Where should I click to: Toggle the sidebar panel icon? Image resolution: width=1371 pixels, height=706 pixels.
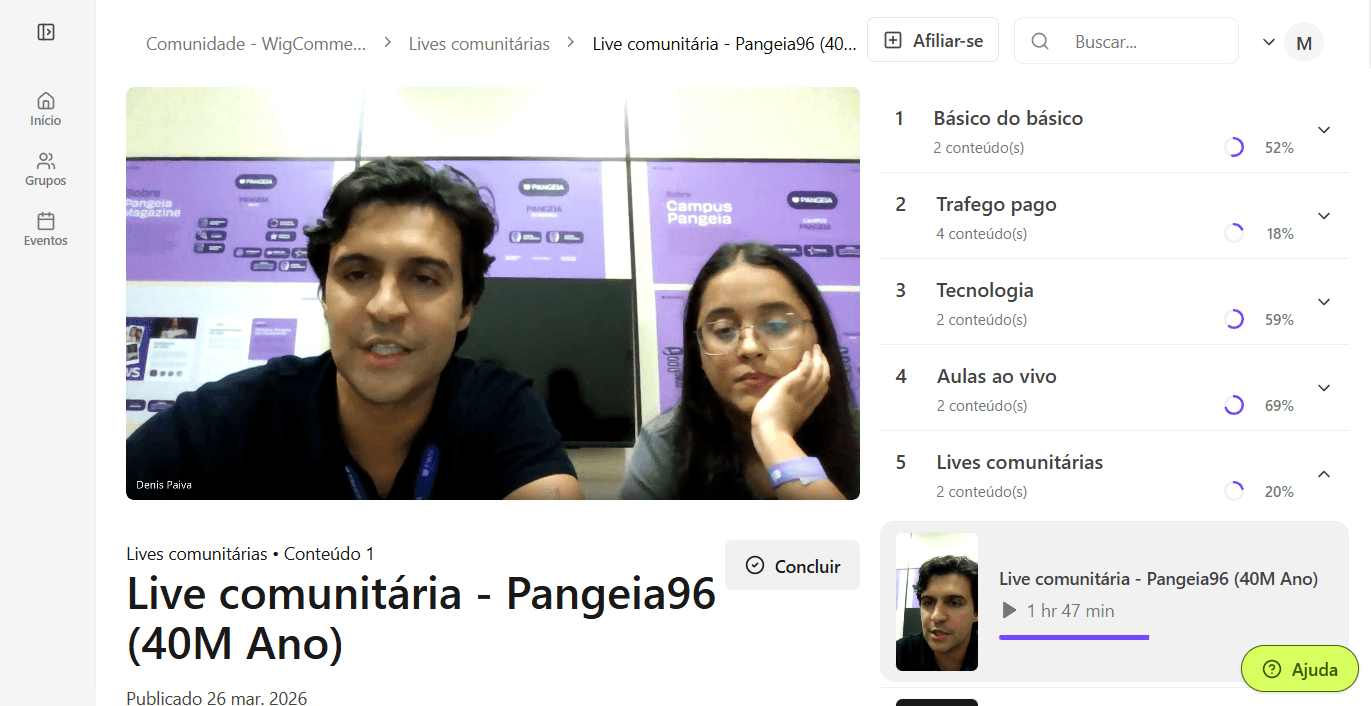(46, 32)
